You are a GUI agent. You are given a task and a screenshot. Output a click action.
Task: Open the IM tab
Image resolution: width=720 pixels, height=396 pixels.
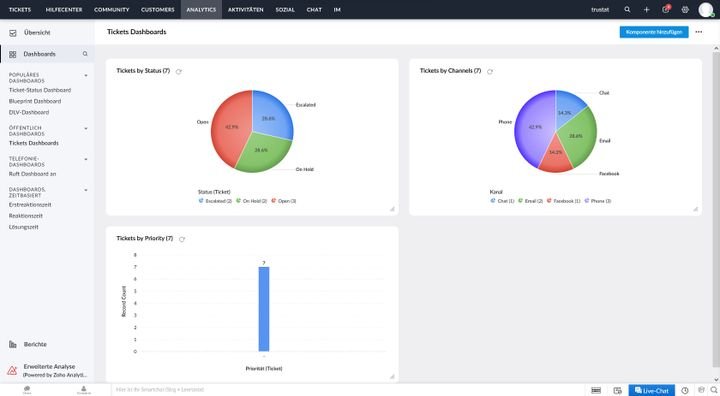tap(337, 9)
